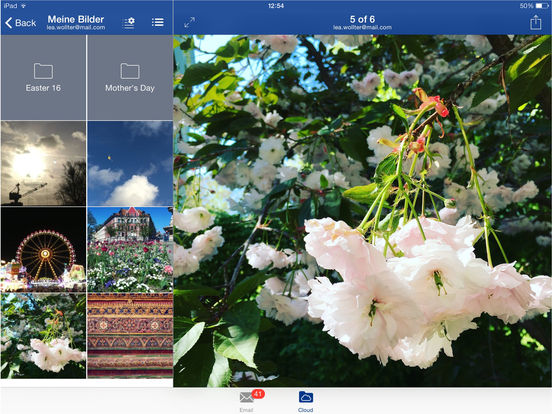
Task: Select the pink blossom thumbnail
Action: point(43,336)
